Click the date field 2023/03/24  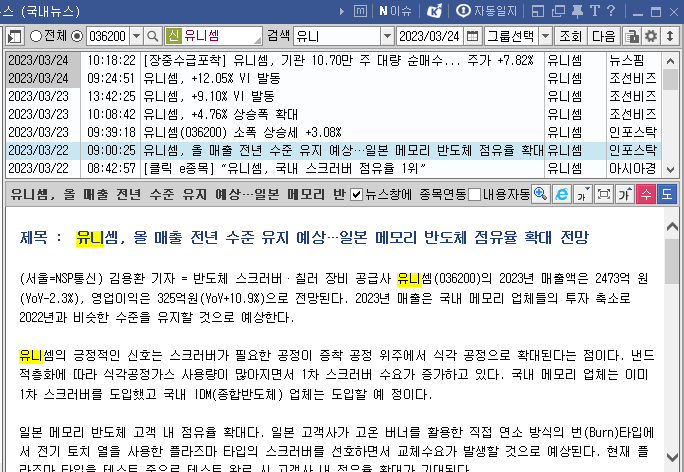tap(430, 36)
